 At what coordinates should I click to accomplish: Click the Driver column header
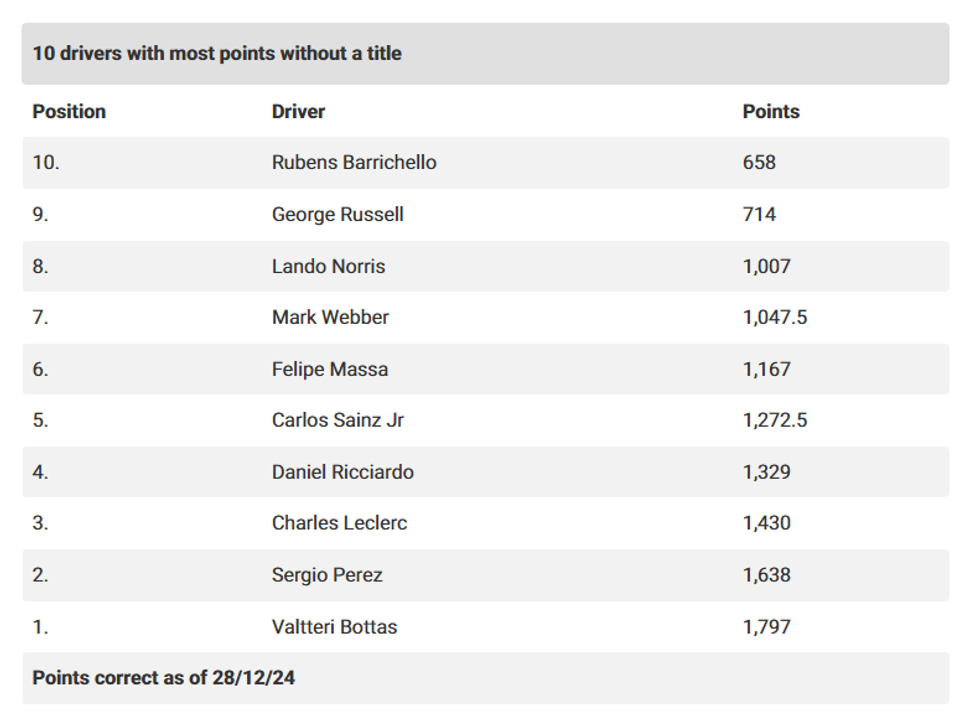298,112
